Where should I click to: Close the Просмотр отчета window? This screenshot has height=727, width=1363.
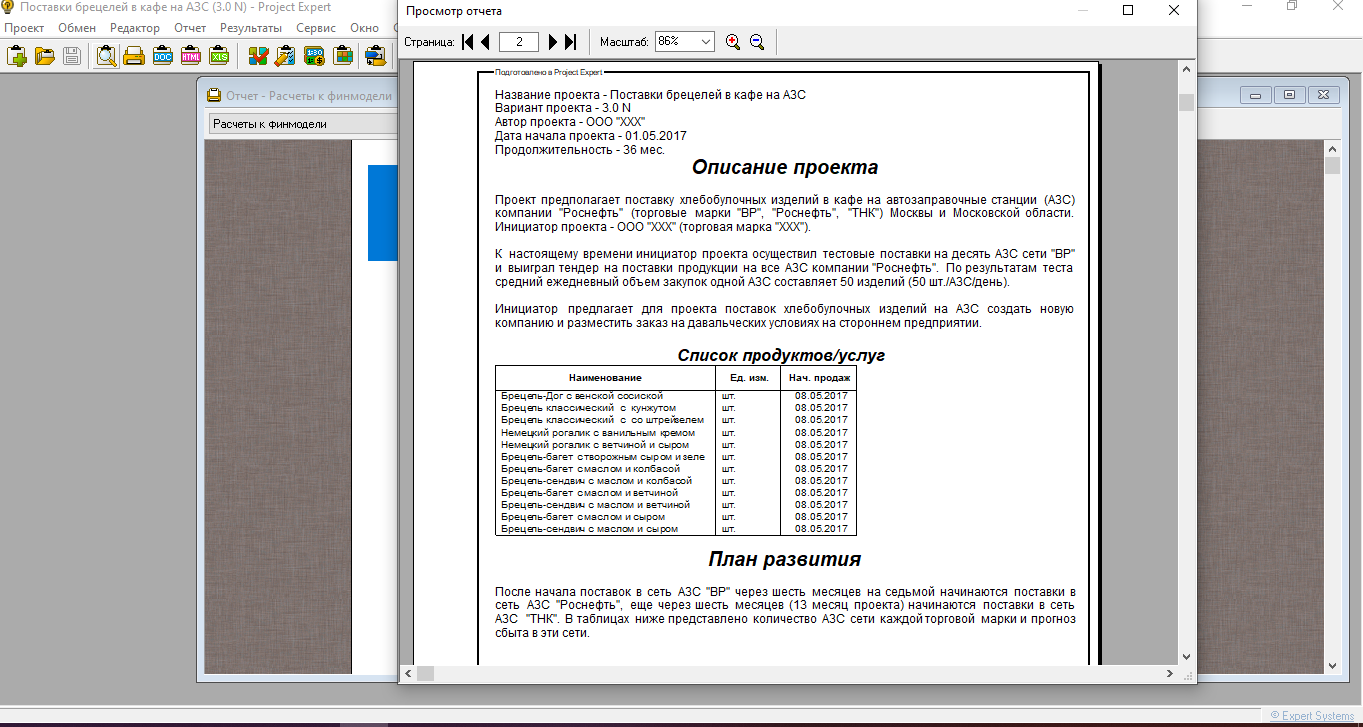[x=1174, y=11]
